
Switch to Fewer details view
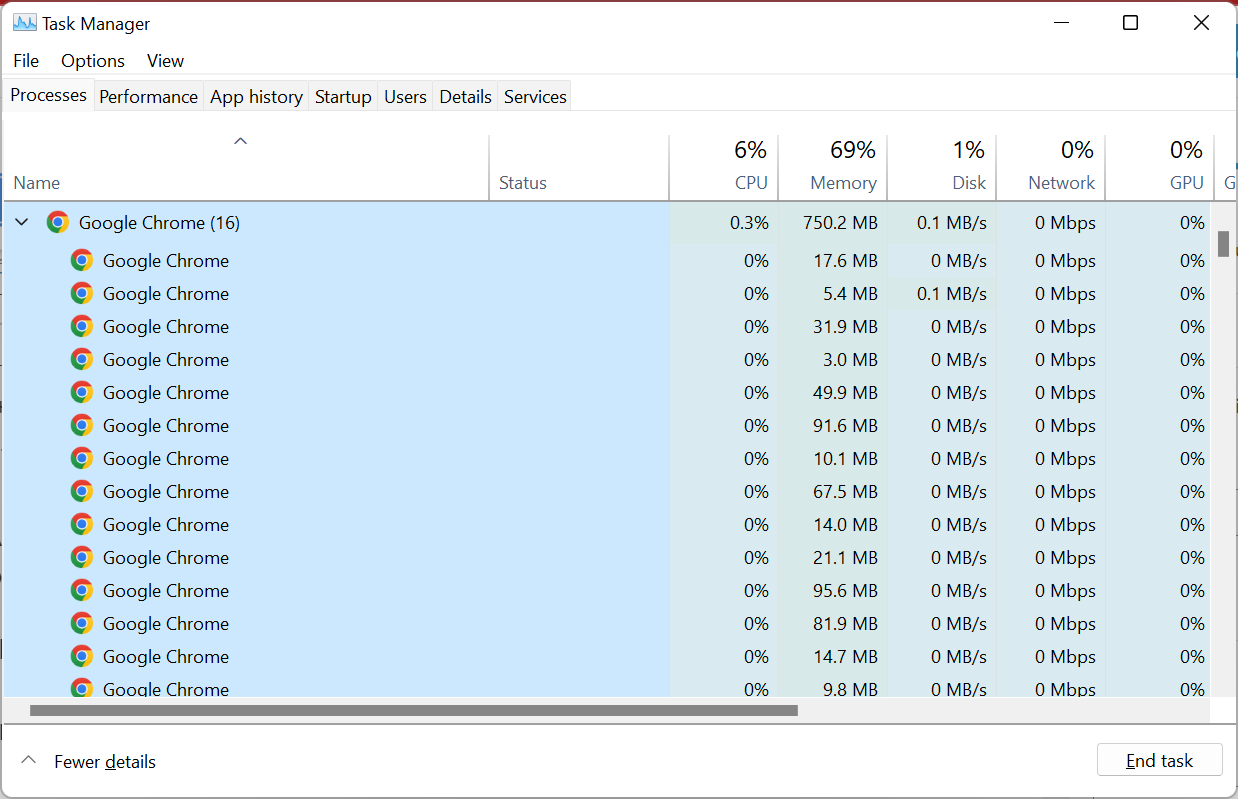point(88,762)
